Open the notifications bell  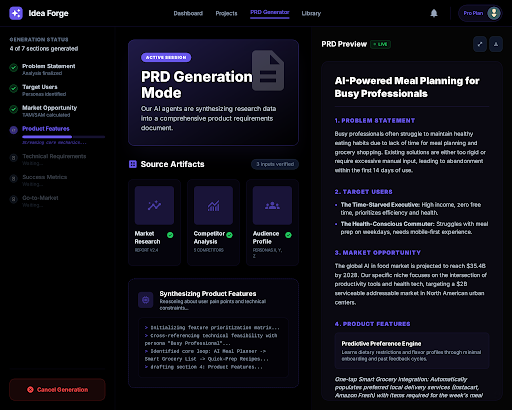[434, 13]
